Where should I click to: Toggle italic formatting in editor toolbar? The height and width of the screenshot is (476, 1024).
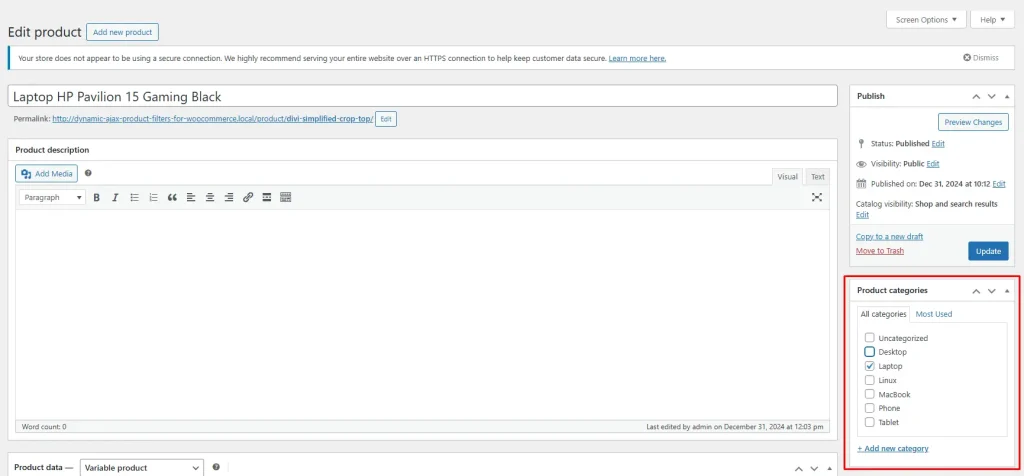[115, 197]
